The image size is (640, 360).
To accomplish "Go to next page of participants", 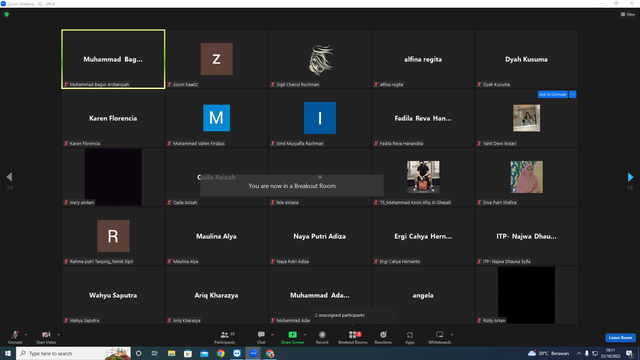I will click(x=630, y=177).
